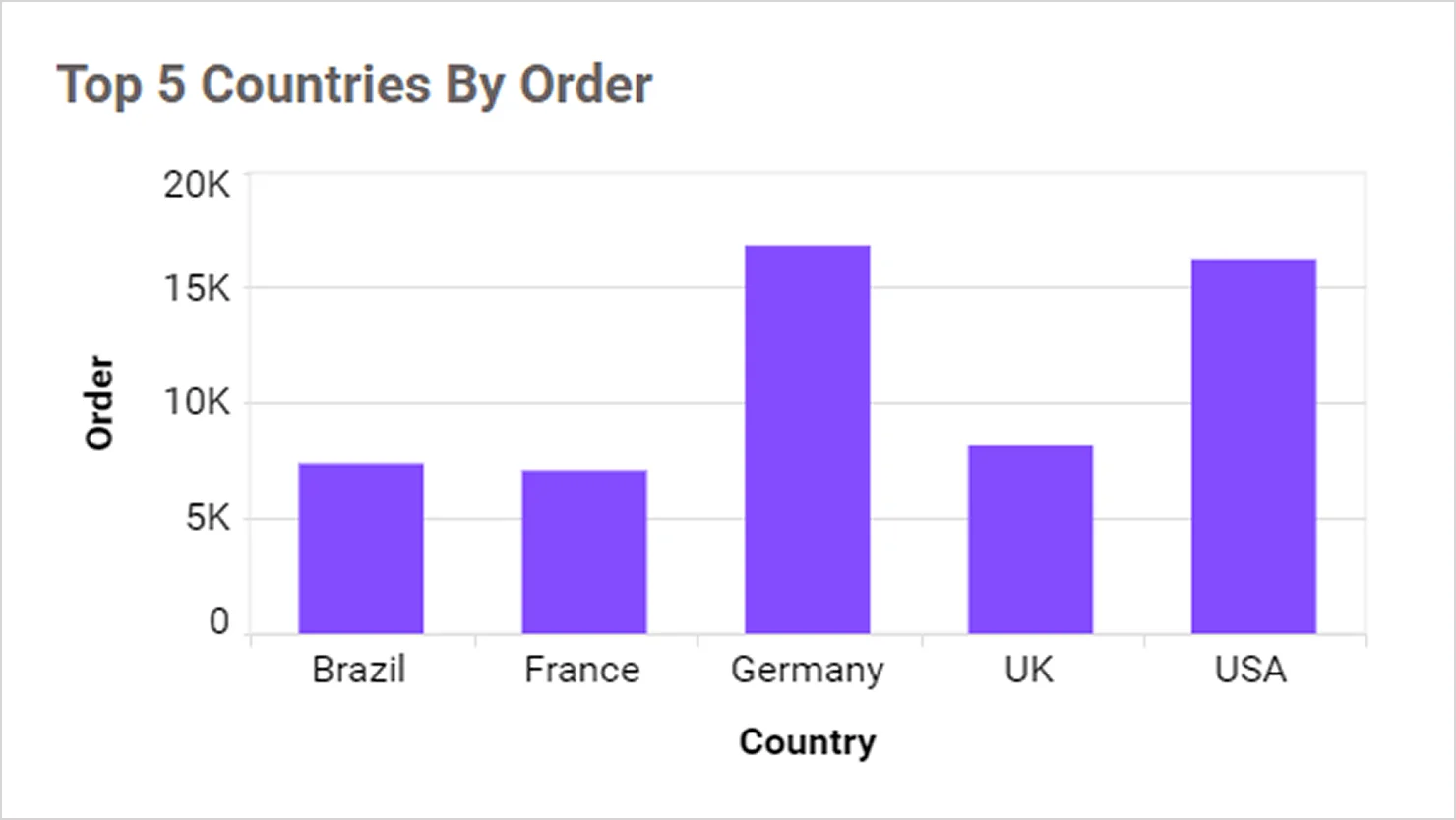Click the 5K y-axis label

click(208, 517)
